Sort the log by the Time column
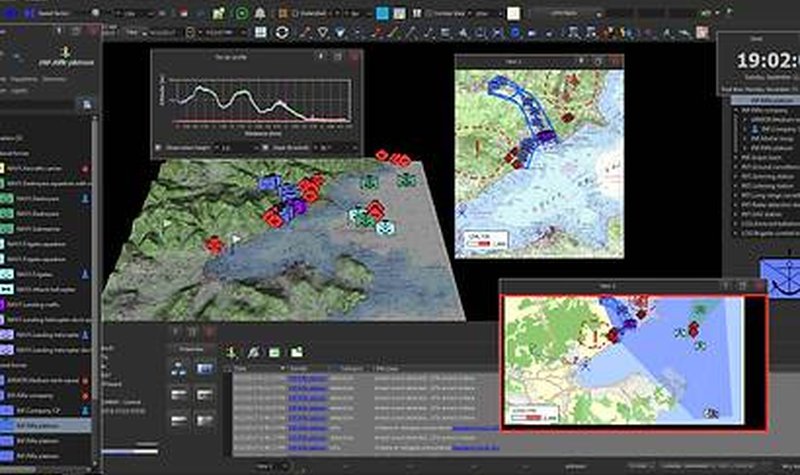The width and height of the screenshot is (800, 475). pos(259,368)
